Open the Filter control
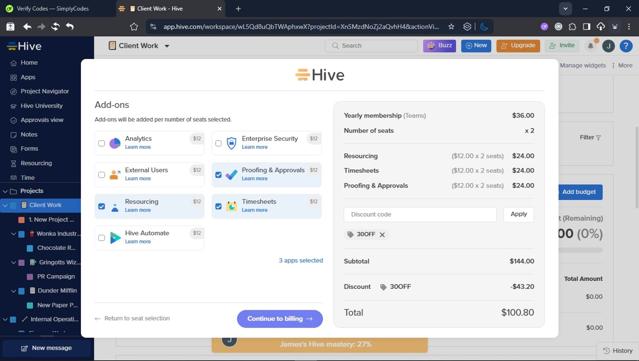Image resolution: width=639 pixels, height=361 pixels. 590,138
